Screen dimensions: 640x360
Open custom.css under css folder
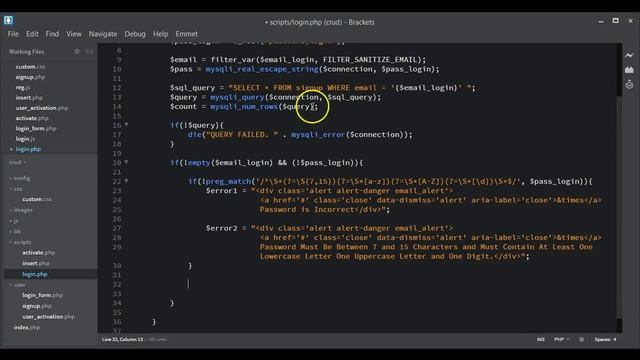(x=37, y=199)
